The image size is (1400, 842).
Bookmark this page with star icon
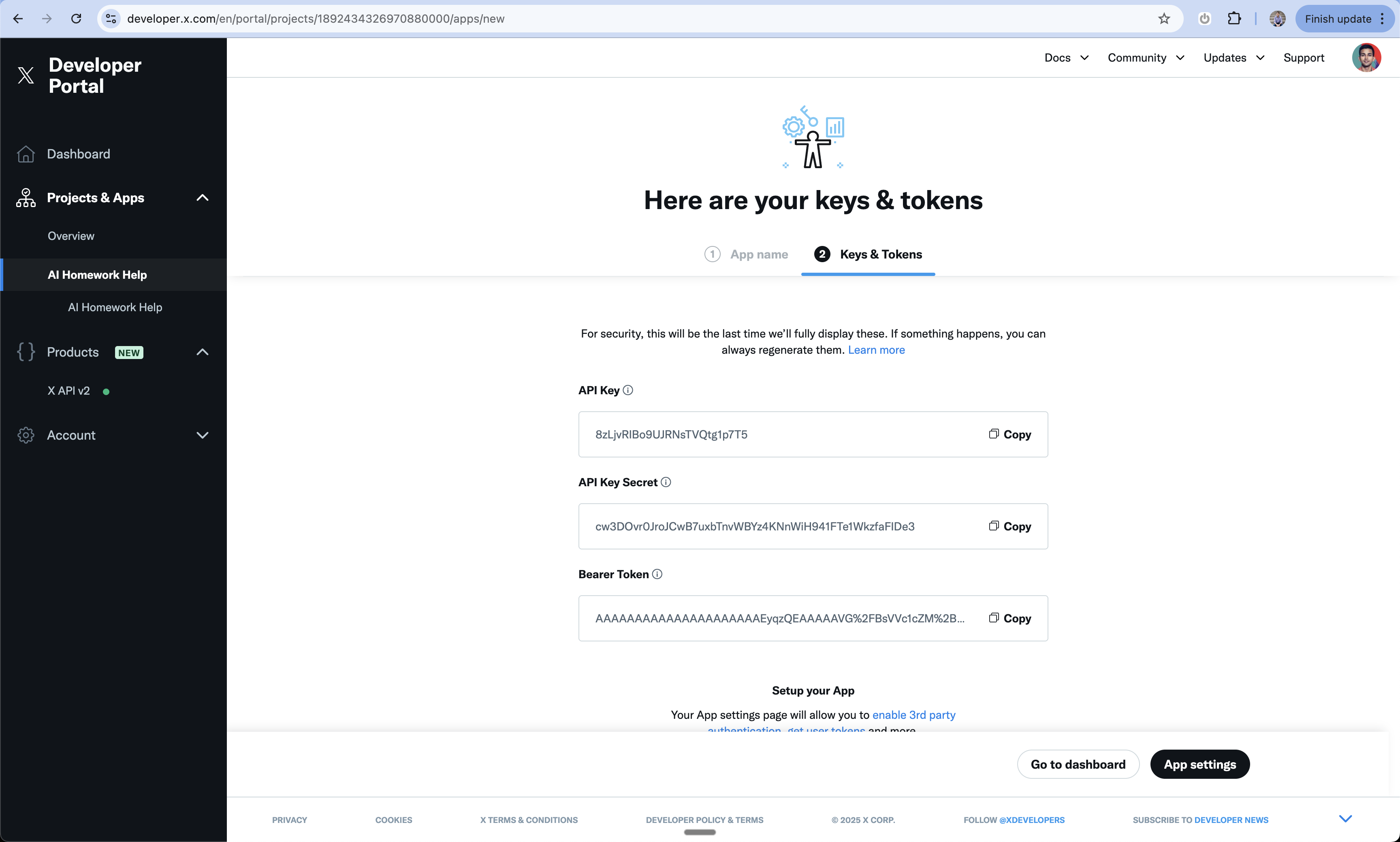coord(1164,19)
